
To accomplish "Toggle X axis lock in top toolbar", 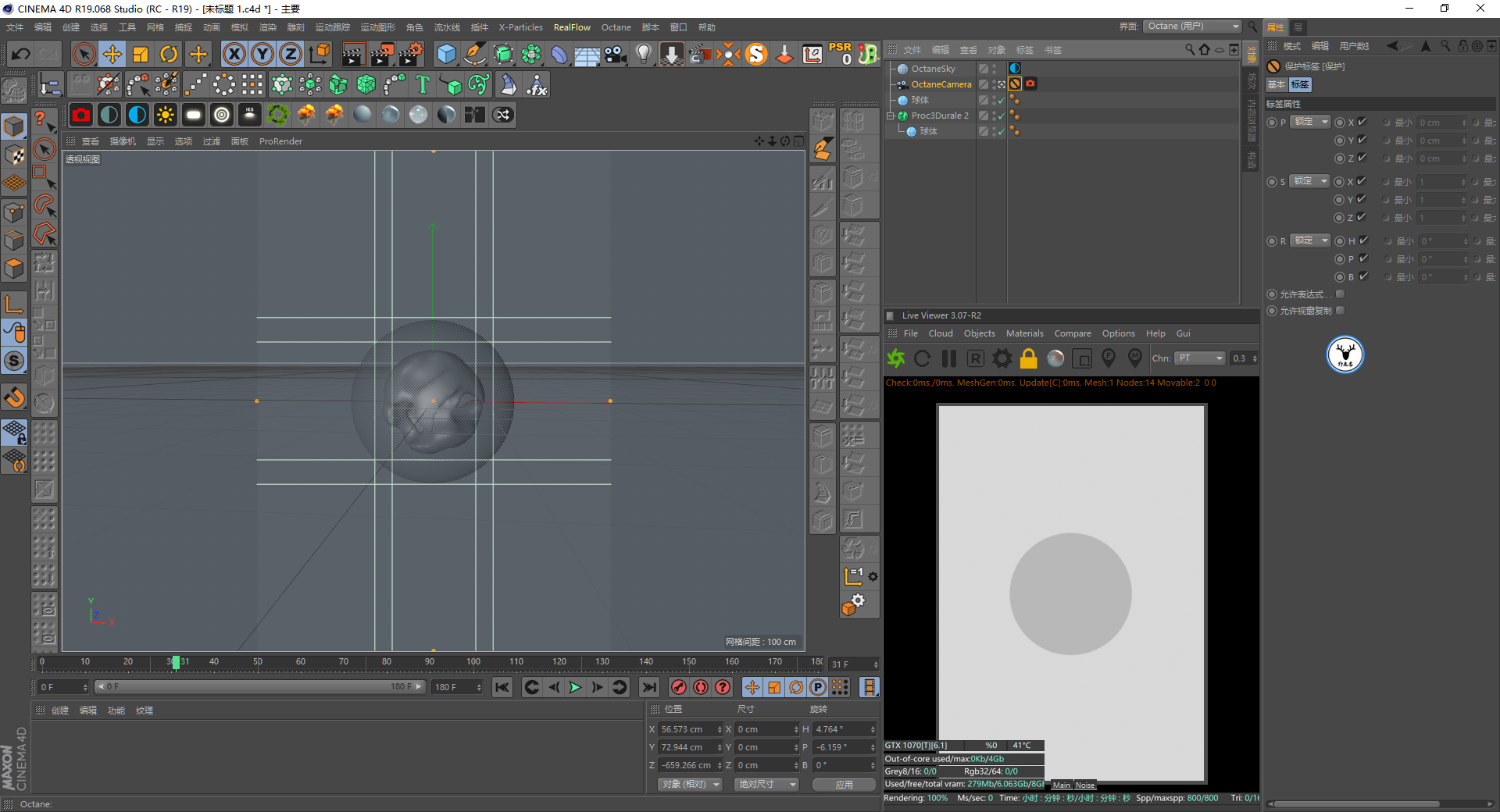I will pos(234,54).
